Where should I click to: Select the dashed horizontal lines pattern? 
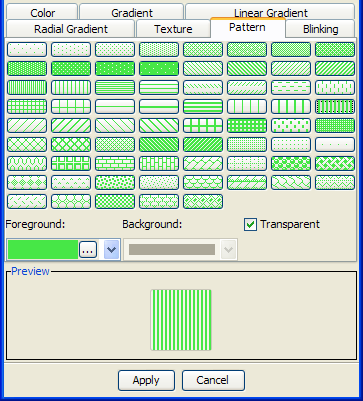(x=291, y=88)
